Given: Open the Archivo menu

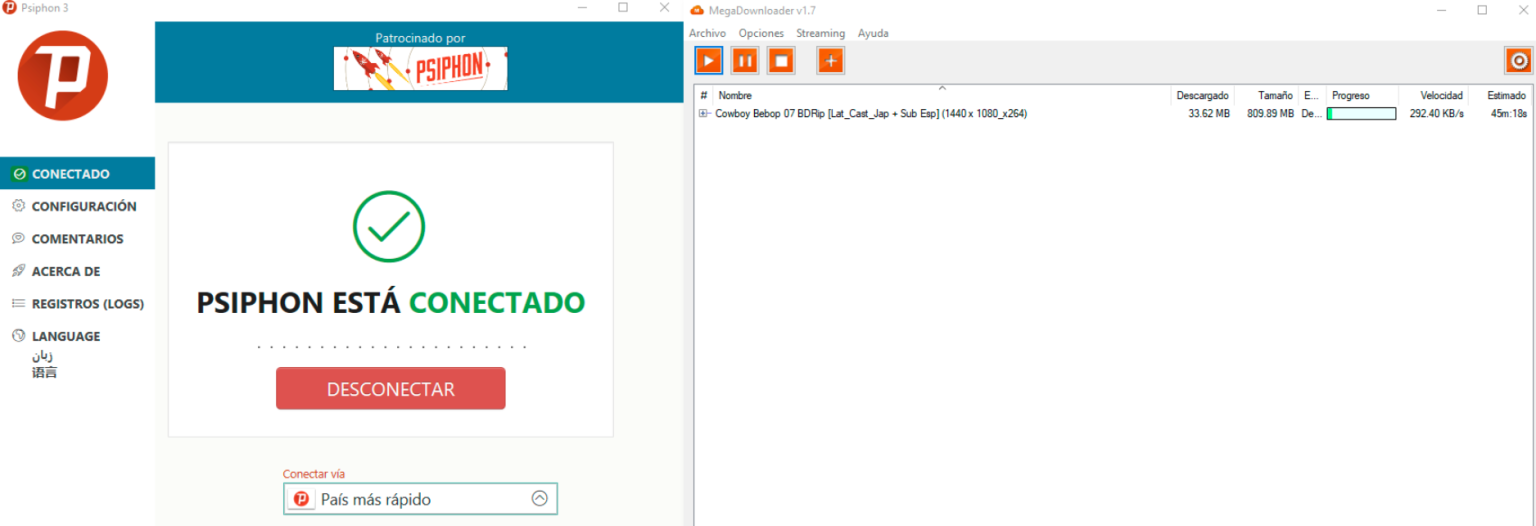Looking at the screenshot, I should pos(707,33).
